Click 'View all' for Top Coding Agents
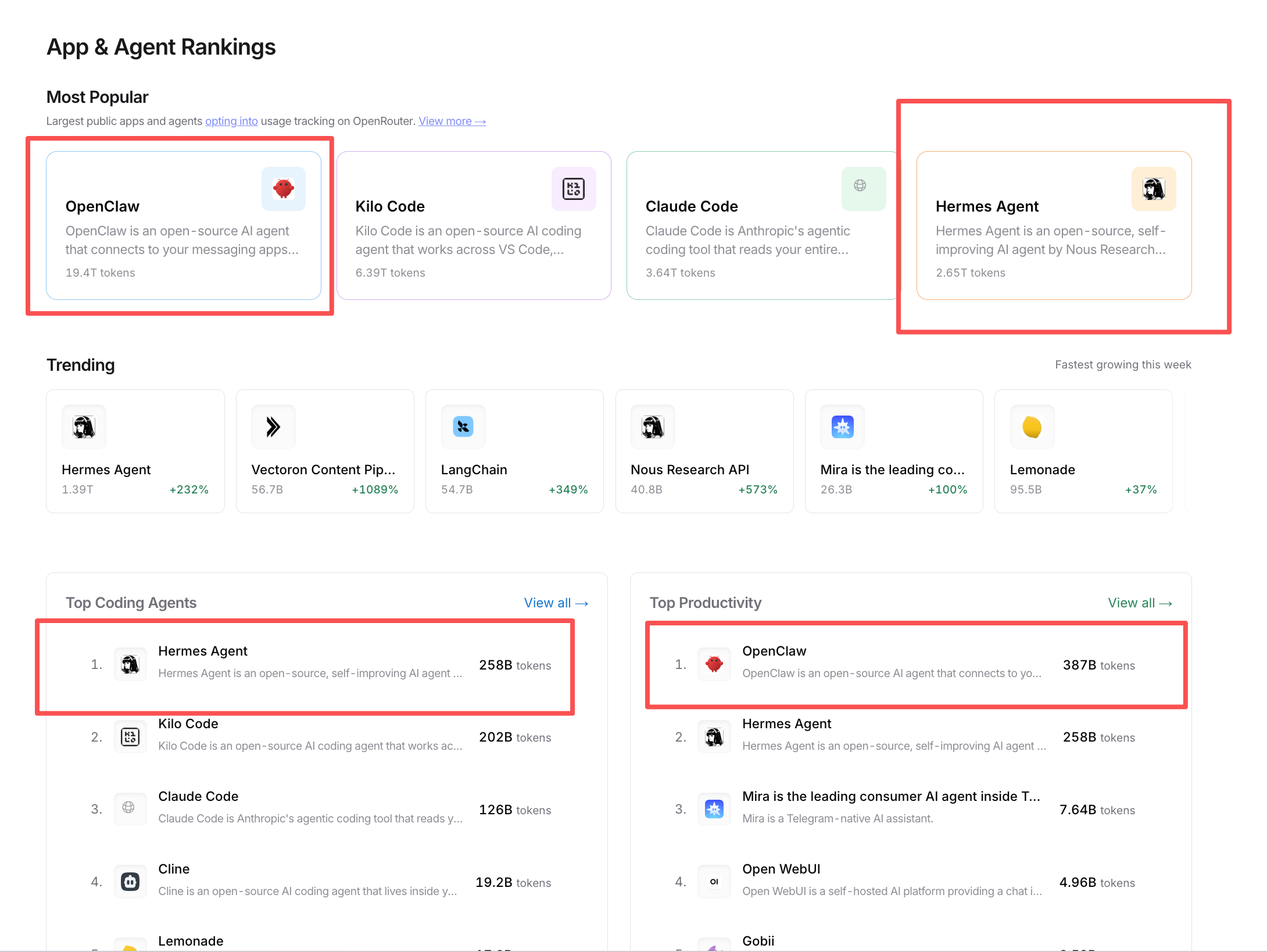This screenshot has width=1267, height=952. (556, 603)
